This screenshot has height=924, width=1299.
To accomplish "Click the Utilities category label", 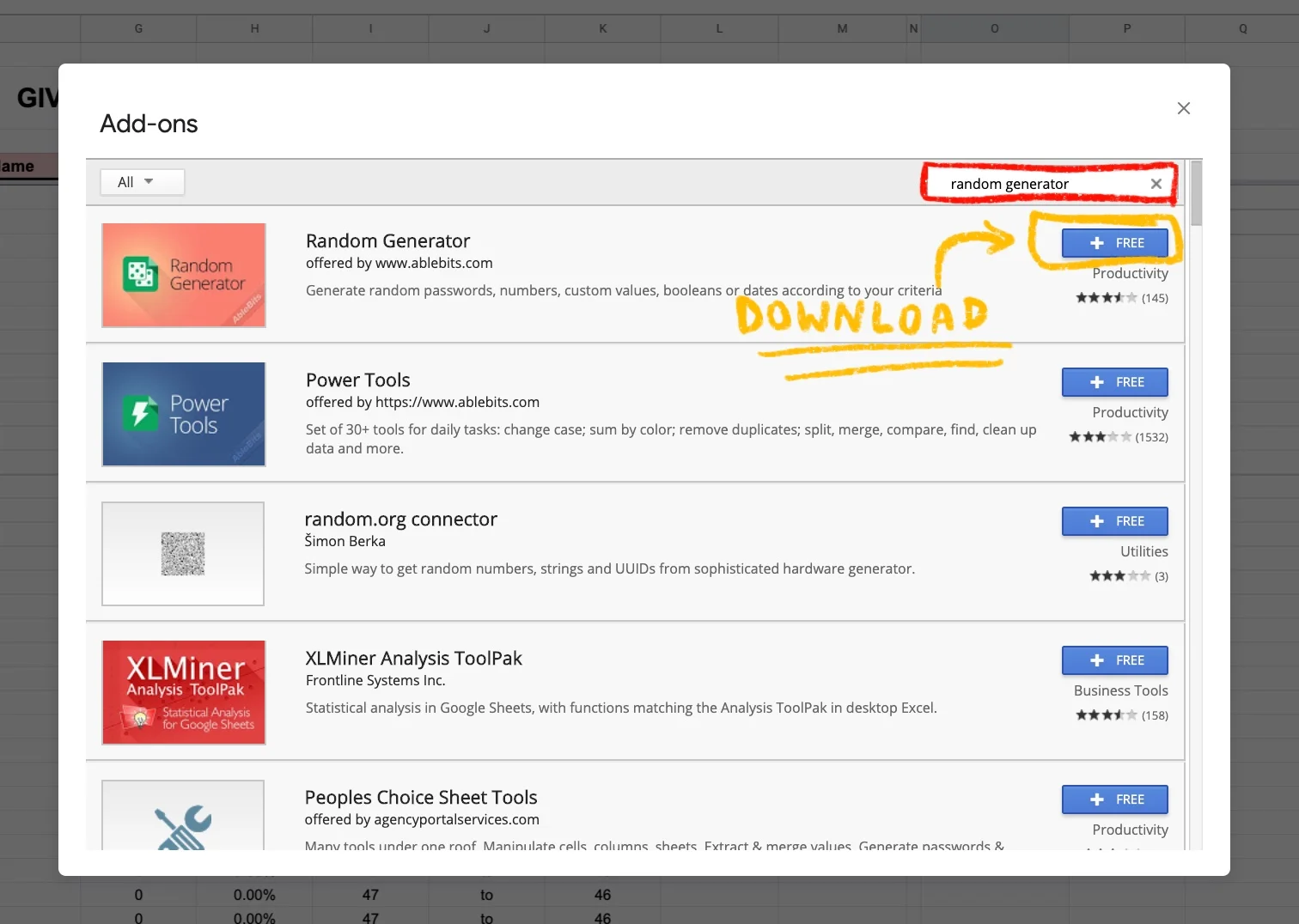I will coord(1143,551).
